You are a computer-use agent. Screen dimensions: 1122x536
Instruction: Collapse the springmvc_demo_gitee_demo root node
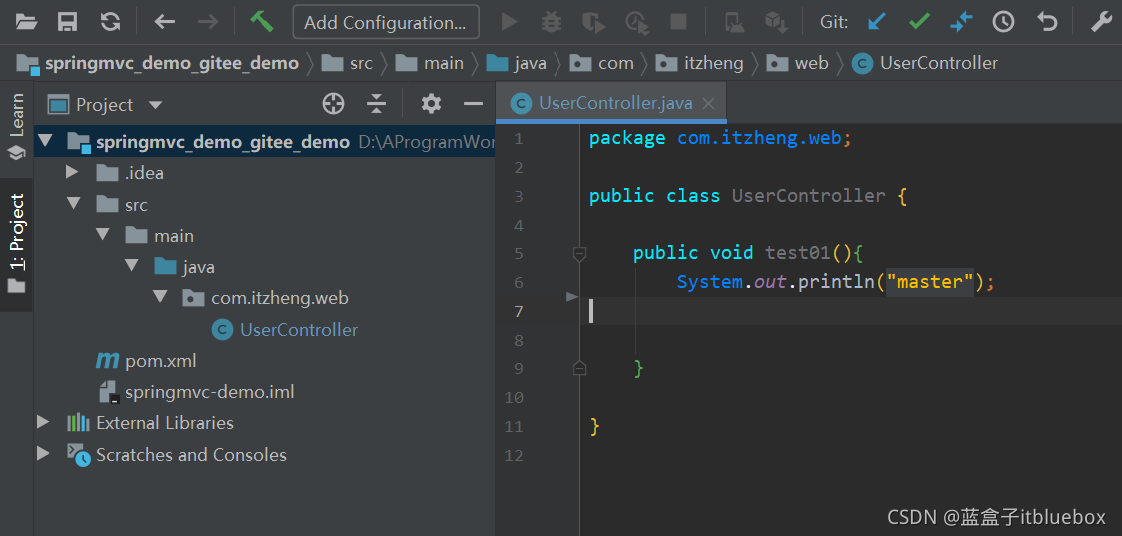point(45,141)
